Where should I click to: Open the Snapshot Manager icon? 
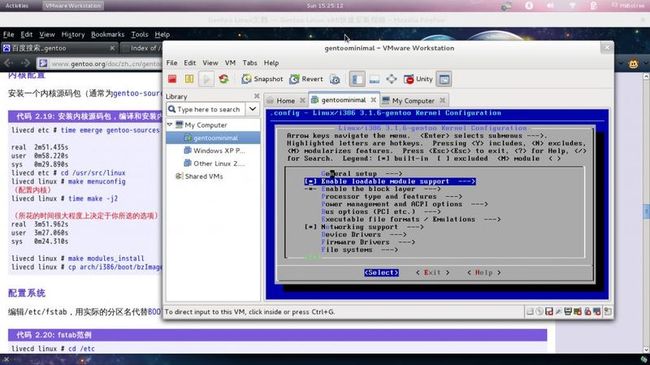[335, 79]
